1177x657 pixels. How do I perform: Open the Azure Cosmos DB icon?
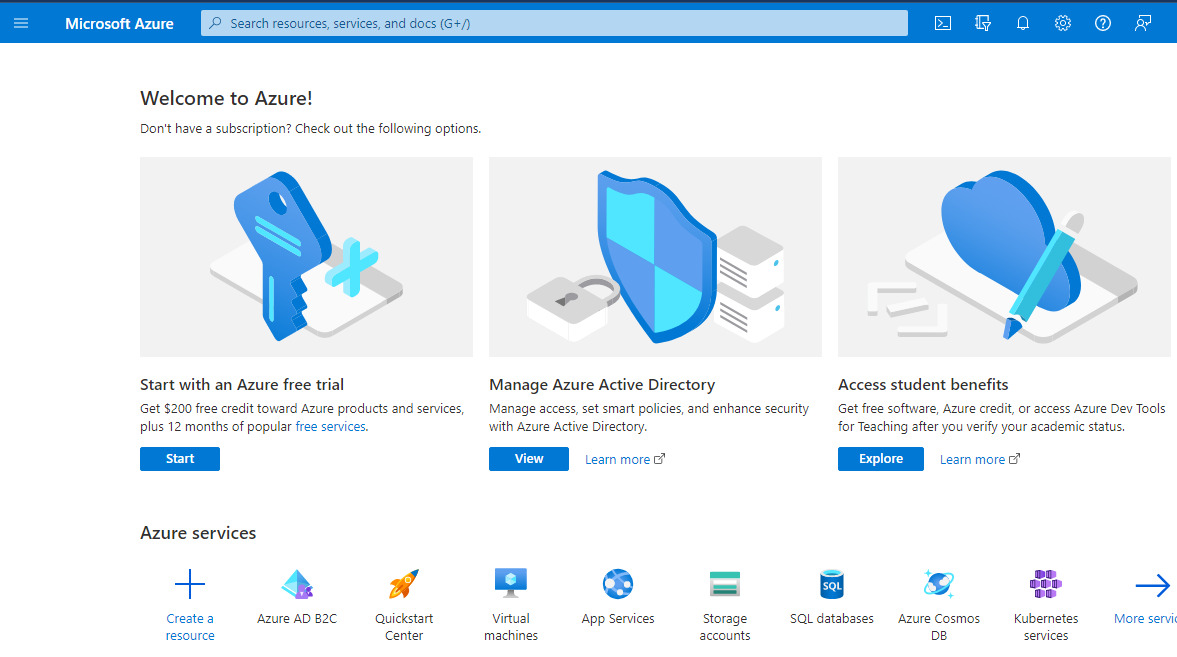939,584
